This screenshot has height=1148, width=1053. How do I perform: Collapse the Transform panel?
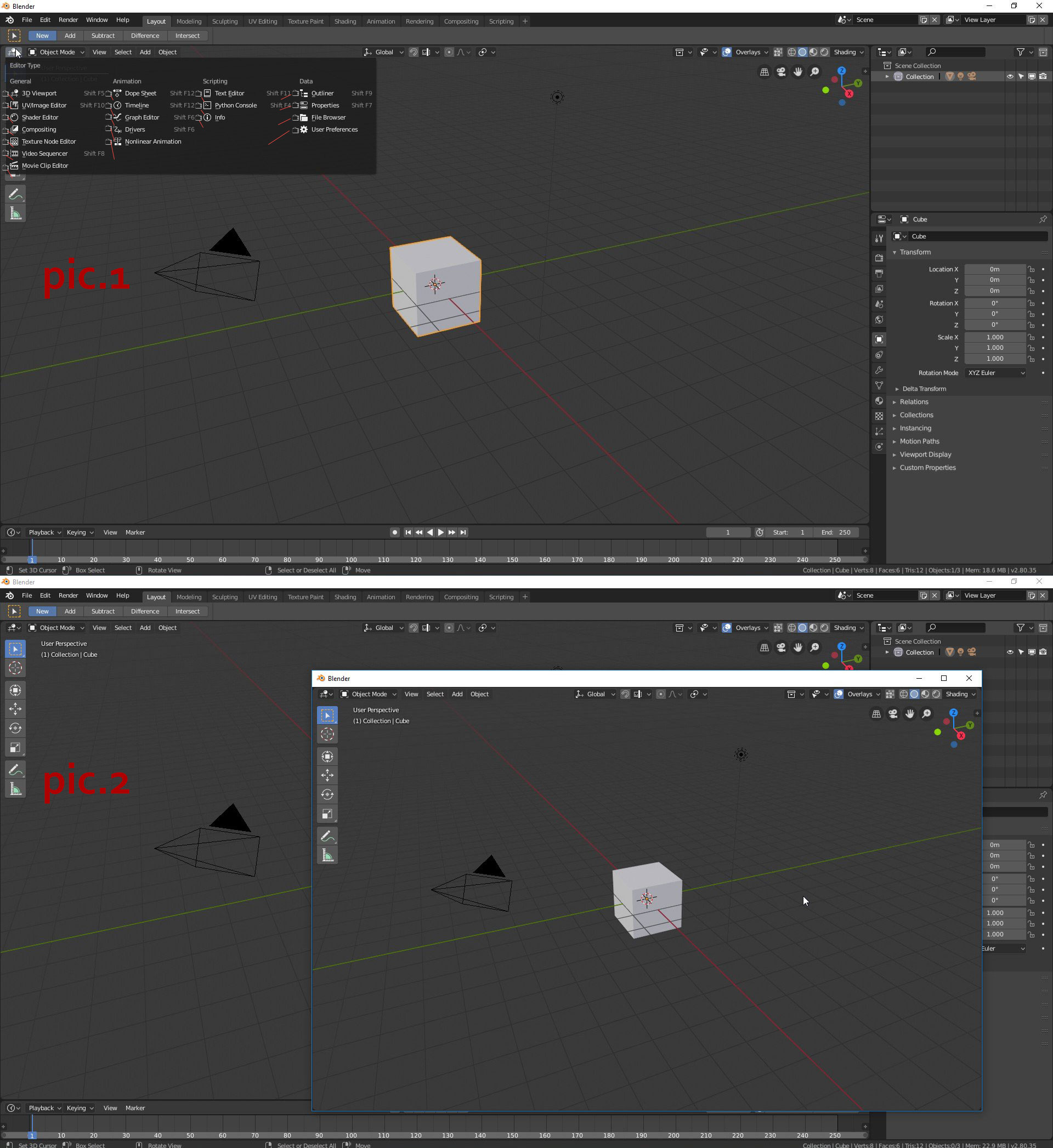click(x=915, y=252)
